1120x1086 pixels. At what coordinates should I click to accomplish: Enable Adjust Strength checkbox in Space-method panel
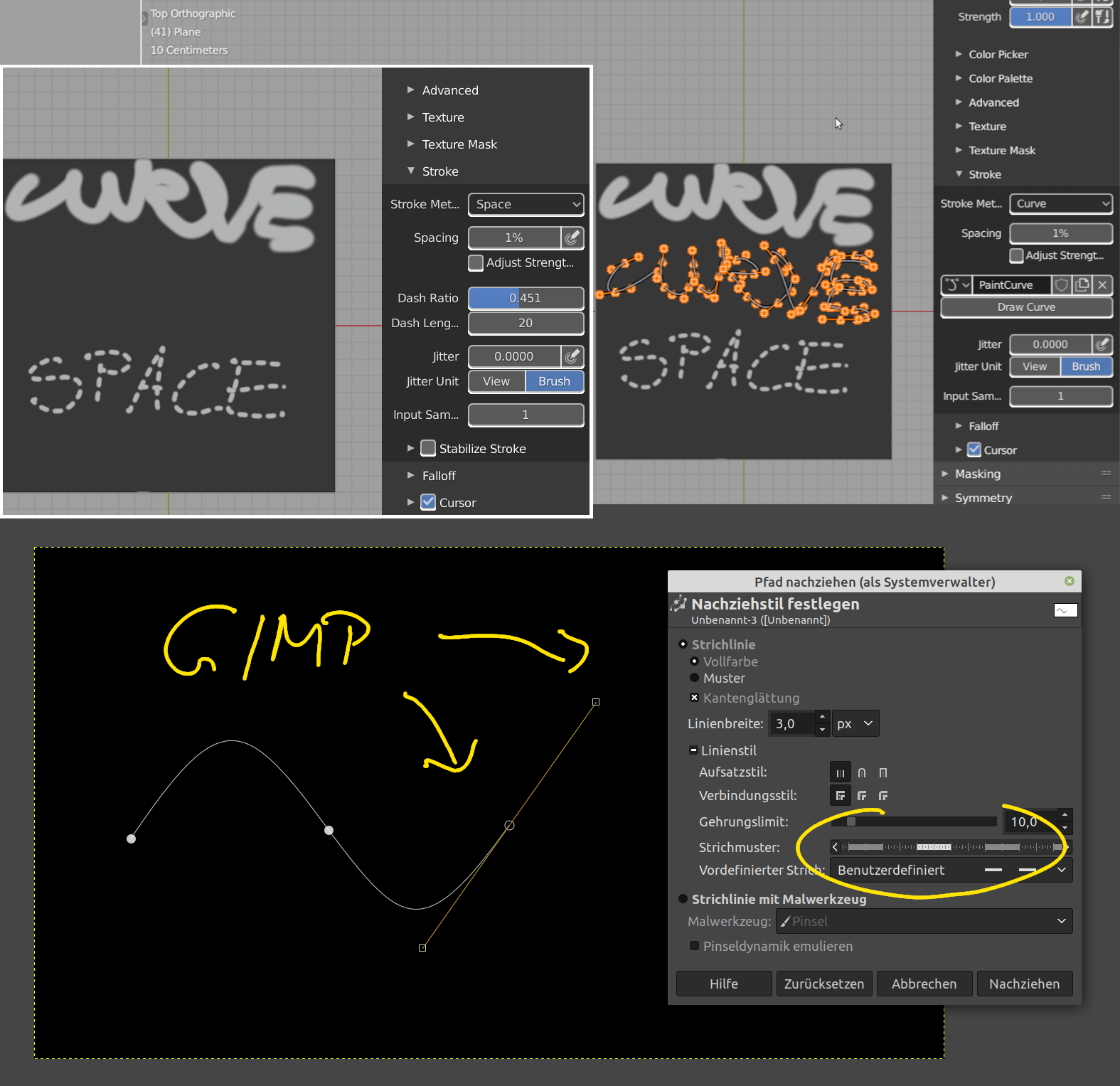476,262
